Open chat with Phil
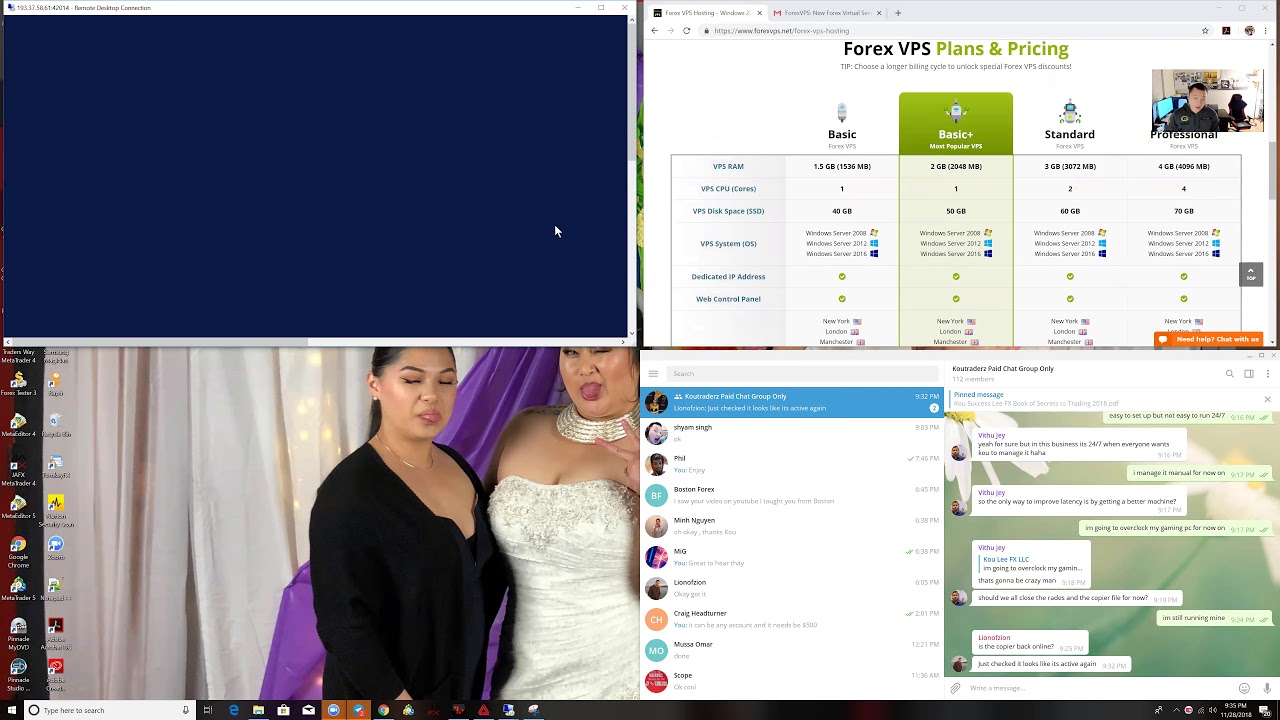1280x720 pixels. 792,464
